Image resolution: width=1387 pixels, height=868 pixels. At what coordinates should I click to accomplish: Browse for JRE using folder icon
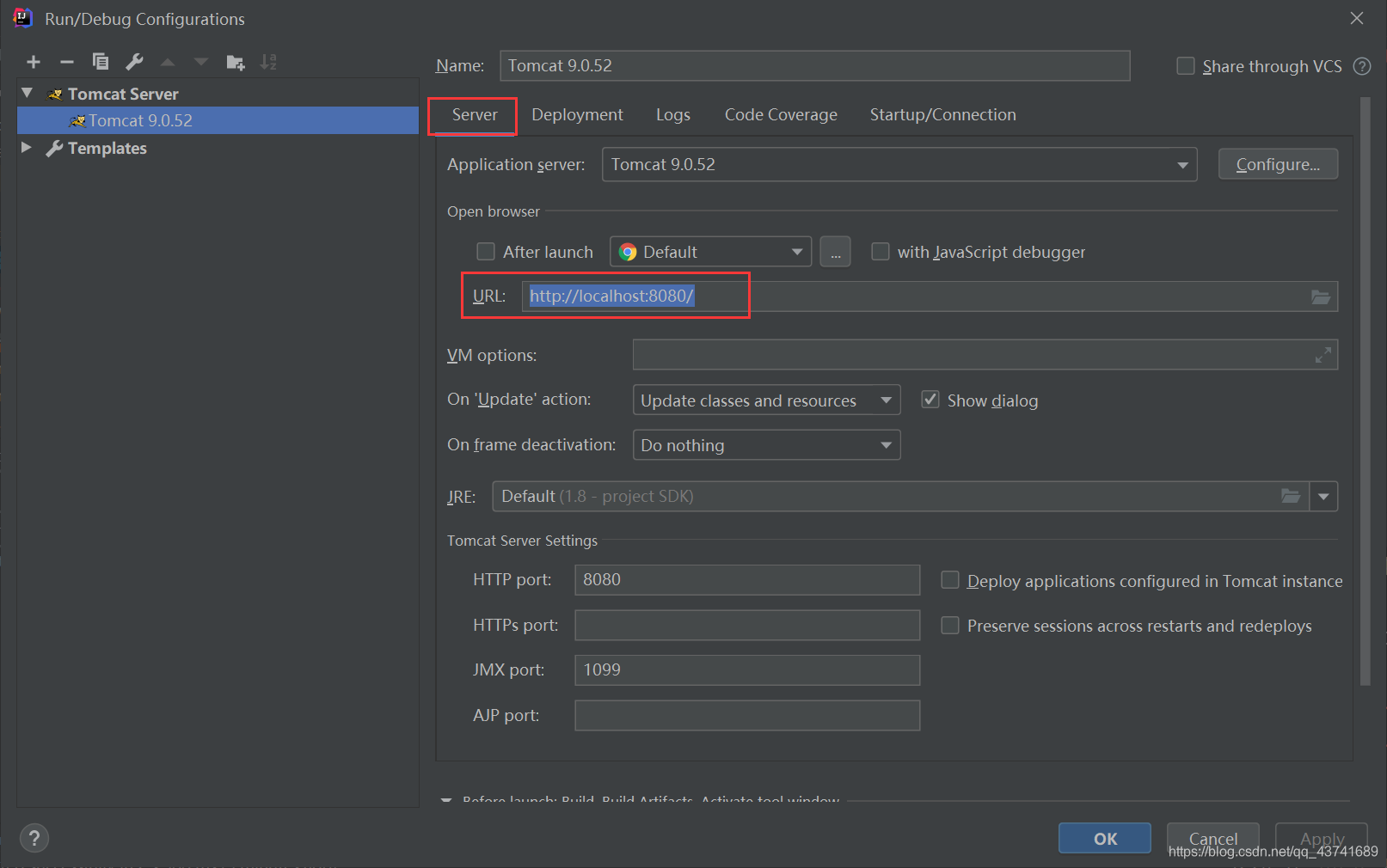[x=1291, y=496]
